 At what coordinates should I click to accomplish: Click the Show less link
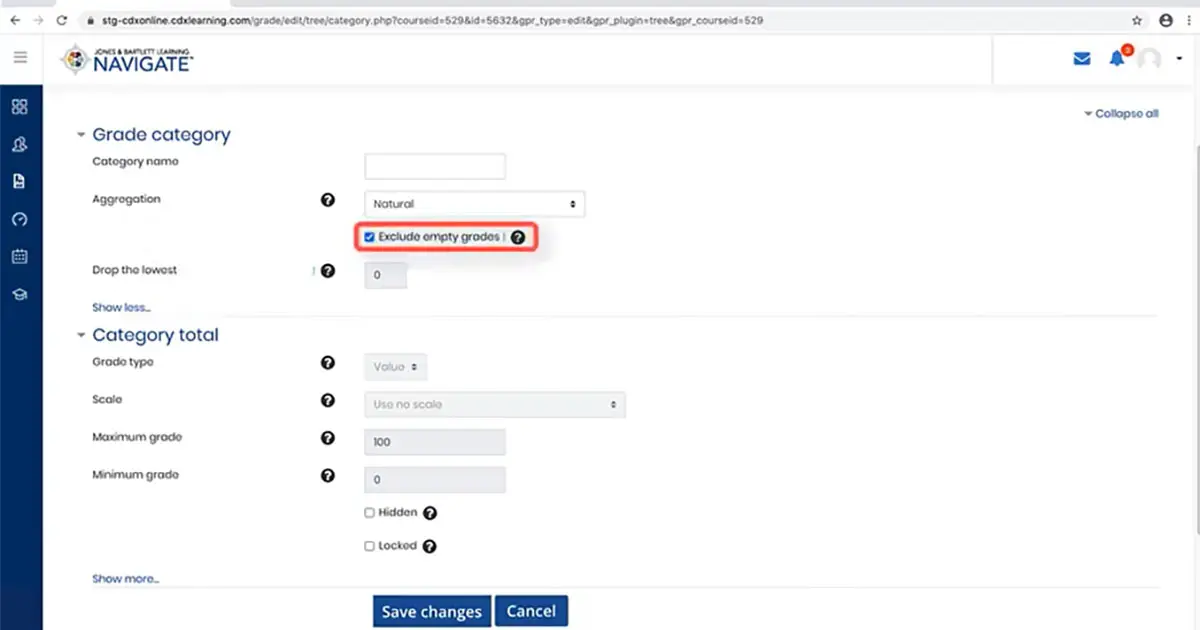[121, 308]
